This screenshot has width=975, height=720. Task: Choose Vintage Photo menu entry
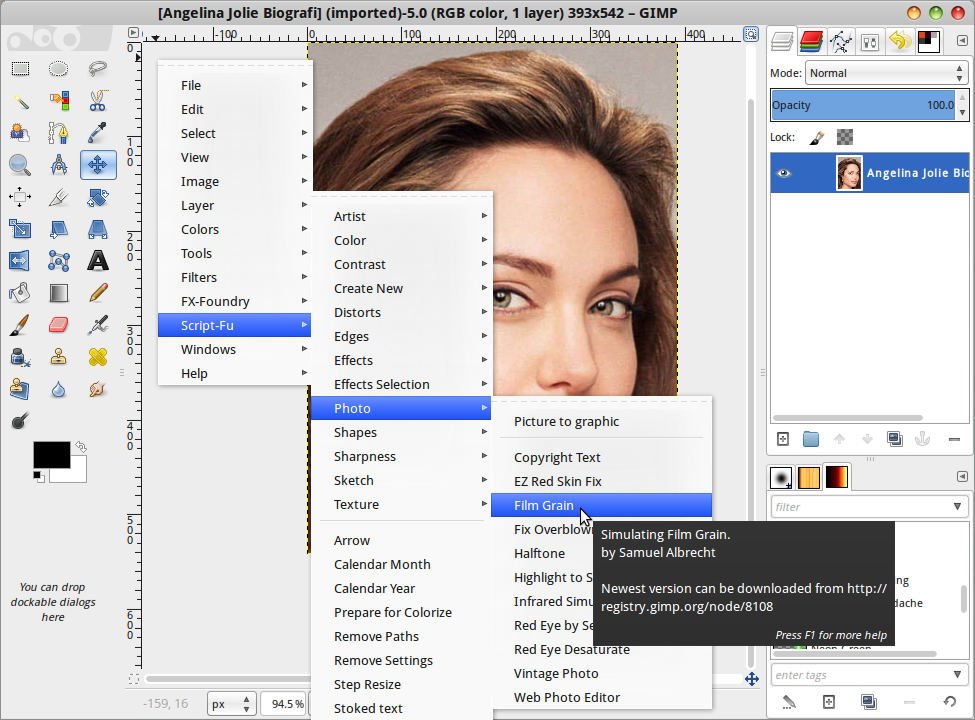tap(601, 673)
